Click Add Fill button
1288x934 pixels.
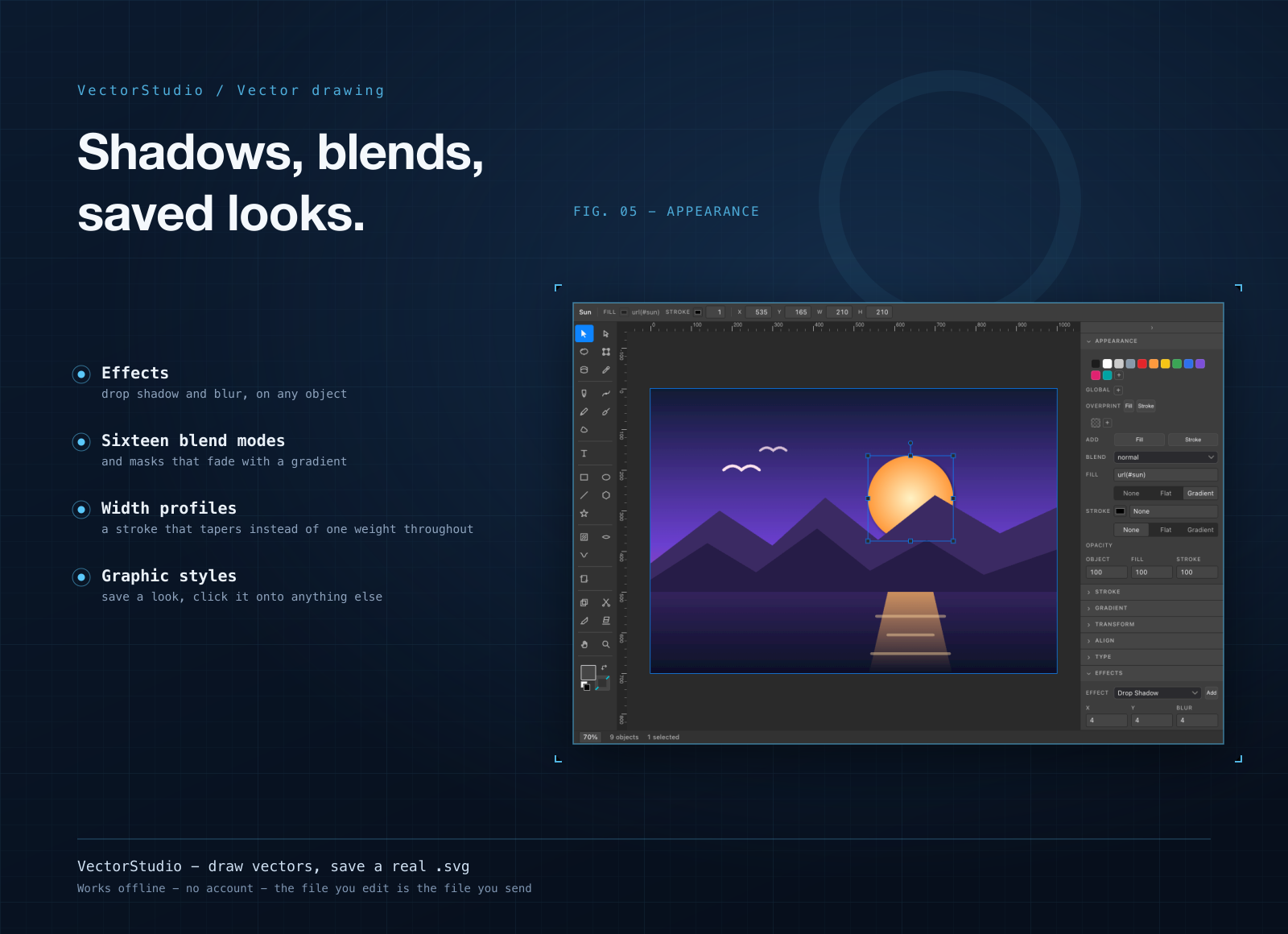click(1139, 440)
